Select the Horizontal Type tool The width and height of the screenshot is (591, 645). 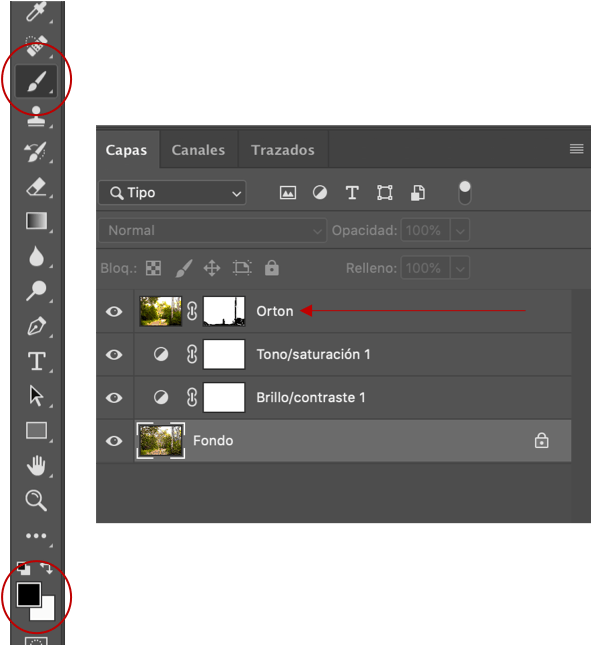pyautogui.click(x=36, y=361)
